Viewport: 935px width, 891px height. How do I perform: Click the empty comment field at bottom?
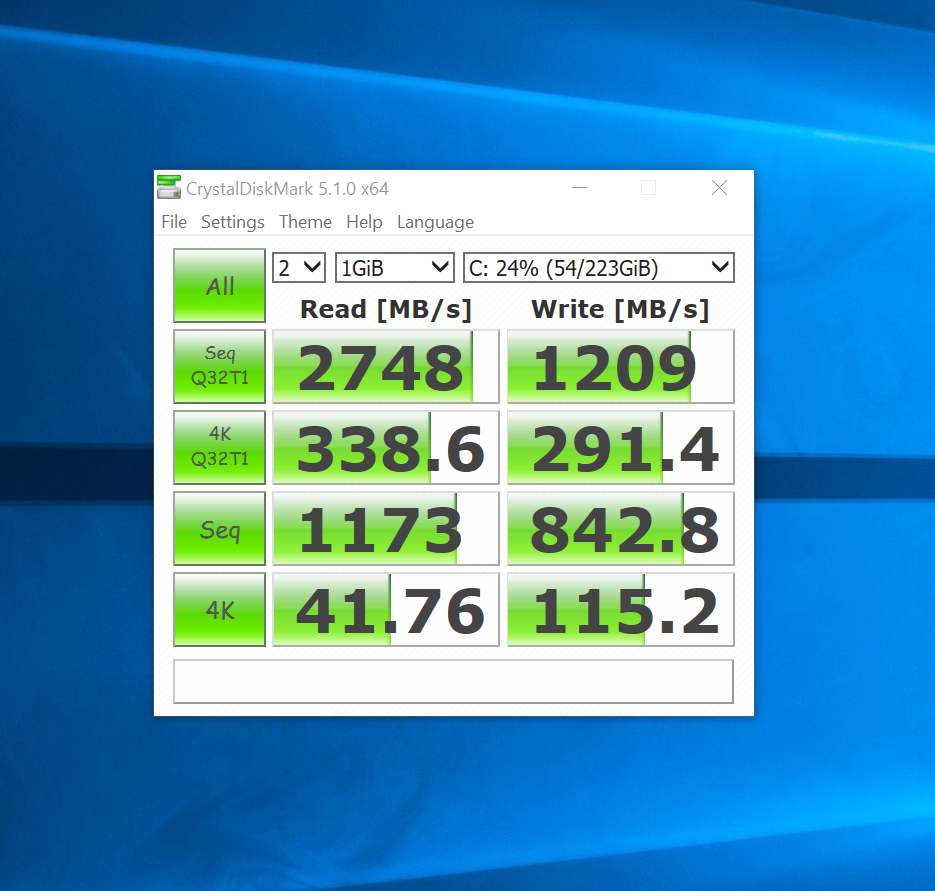[x=453, y=681]
